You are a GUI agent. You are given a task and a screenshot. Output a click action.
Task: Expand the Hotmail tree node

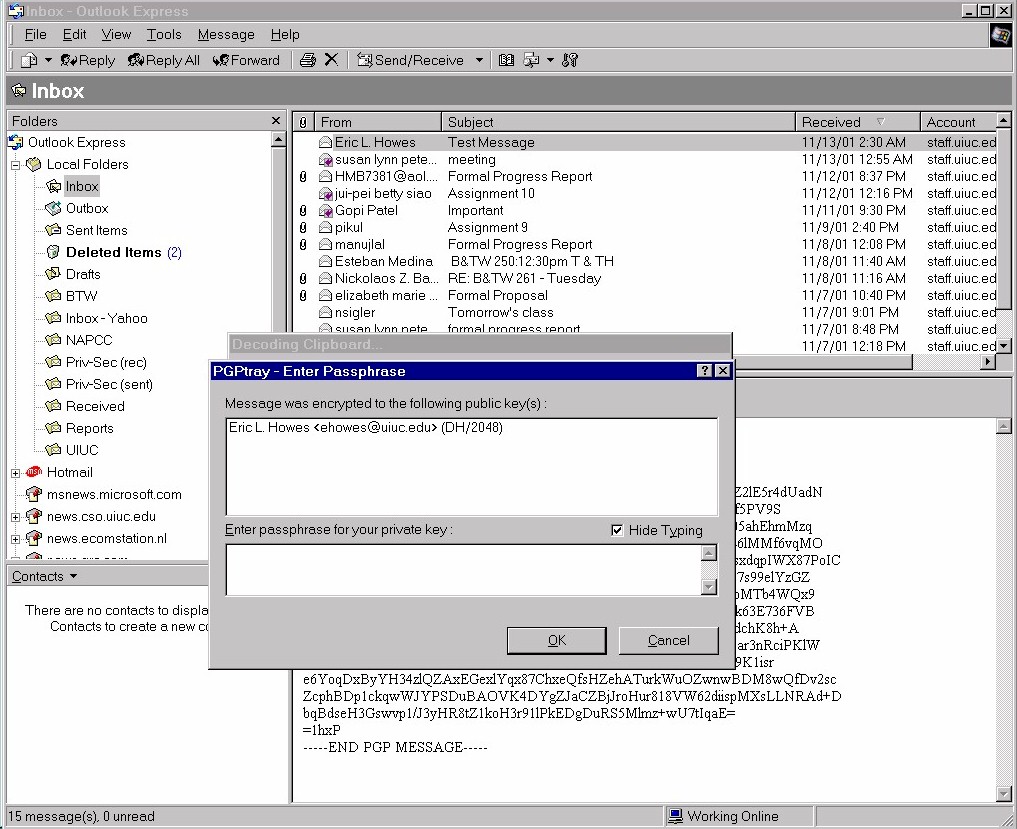(x=16, y=473)
